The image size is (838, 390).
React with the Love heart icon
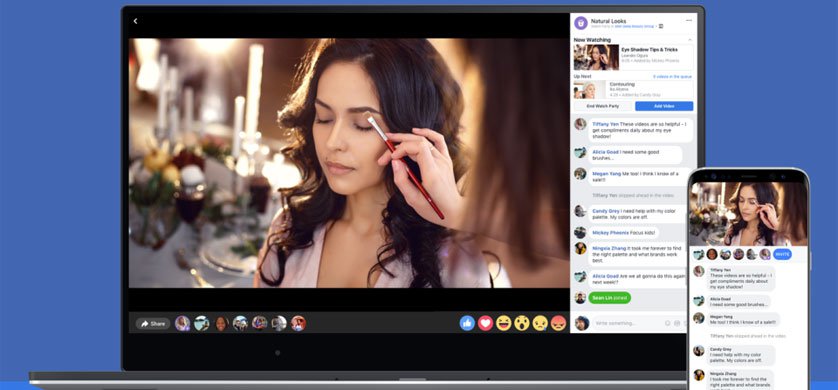(x=485, y=323)
